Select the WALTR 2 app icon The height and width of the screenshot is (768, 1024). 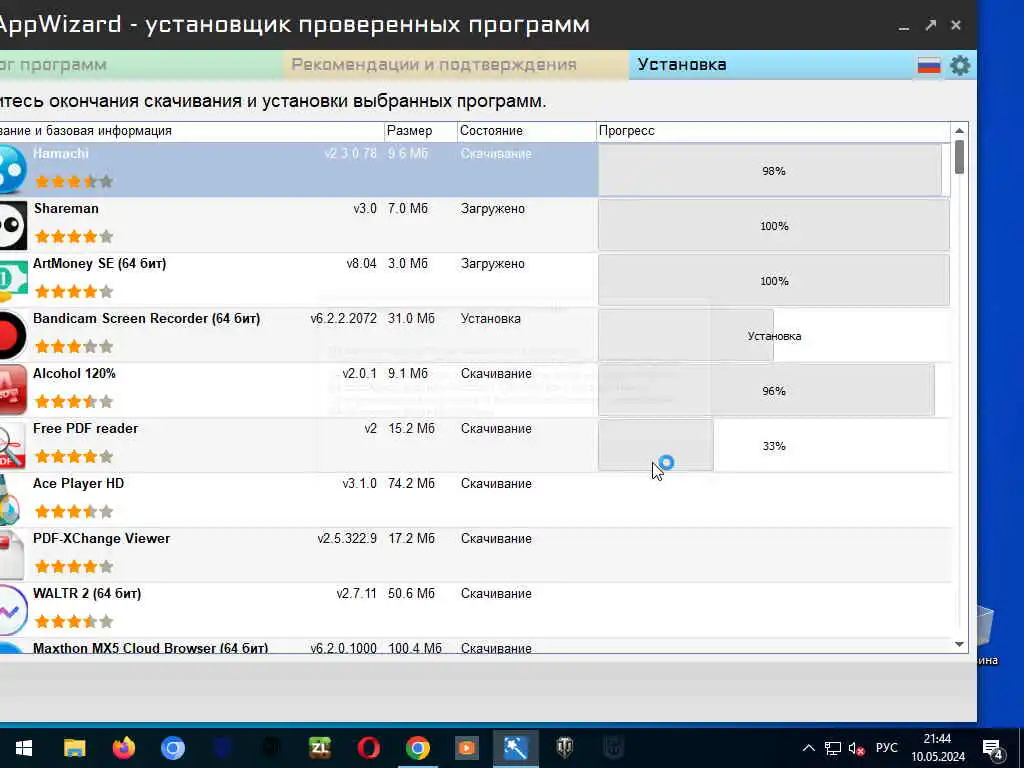pos(13,610)
